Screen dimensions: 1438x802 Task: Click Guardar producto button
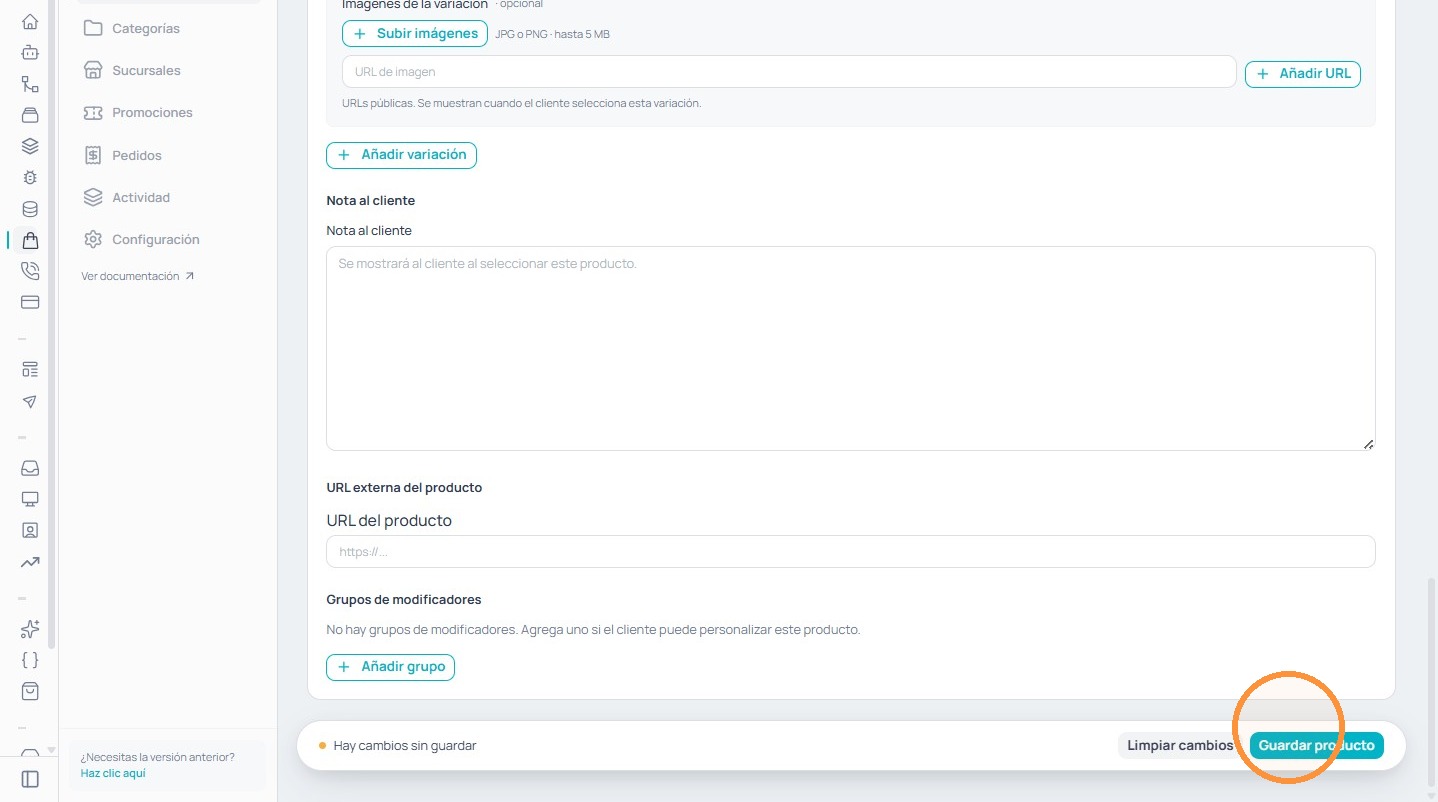[x=1316, y=745]
